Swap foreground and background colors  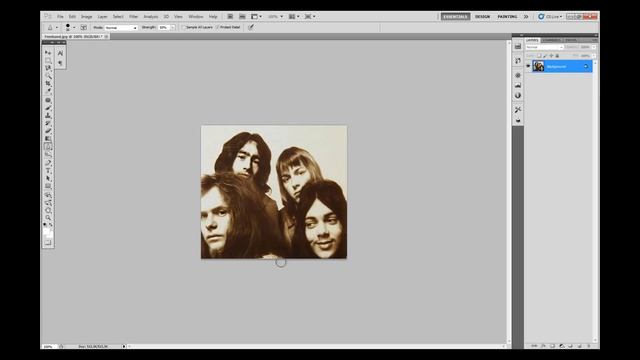pos(51,225)
